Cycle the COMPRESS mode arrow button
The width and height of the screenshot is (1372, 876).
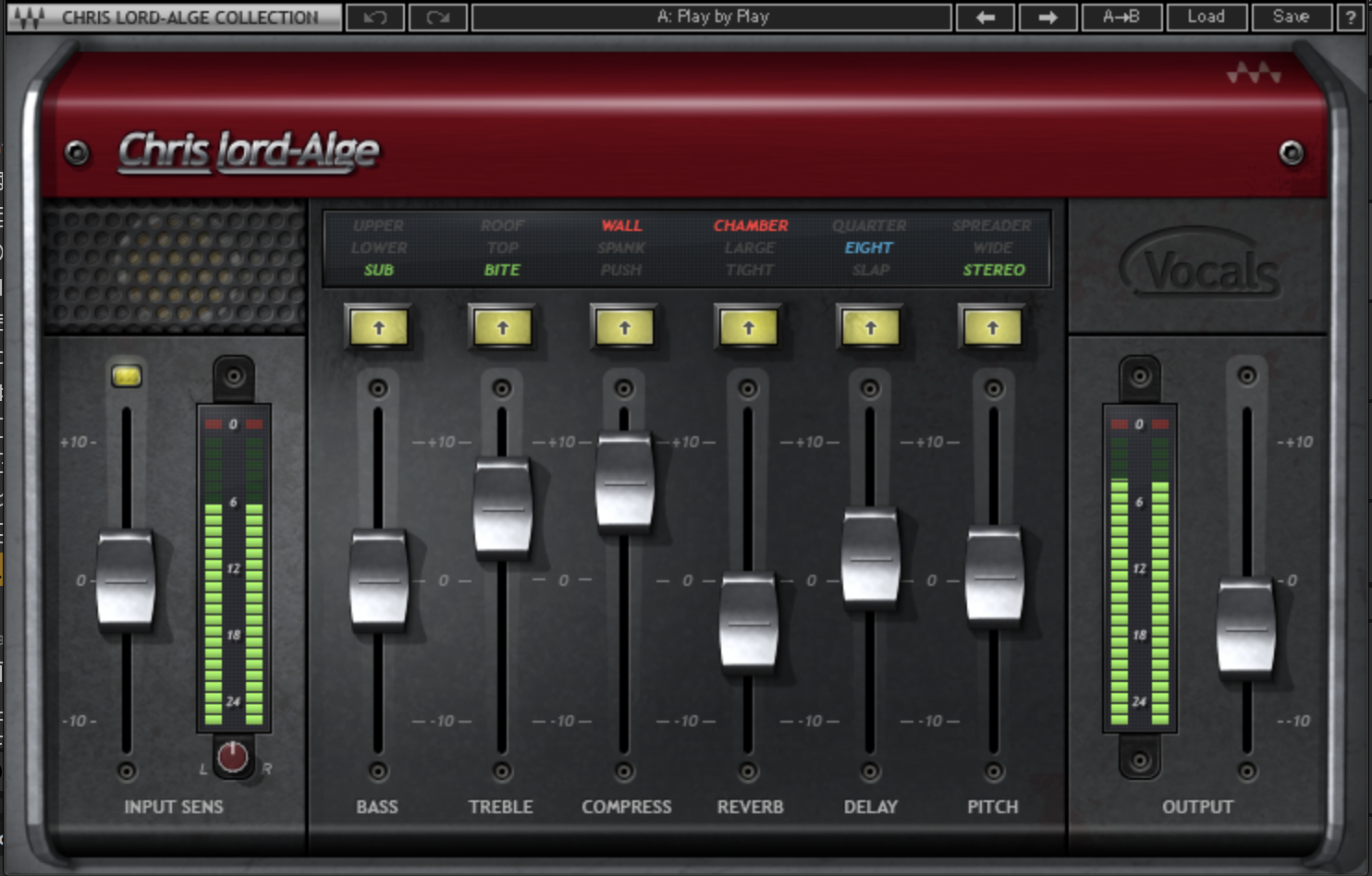click(x=624, y=328)
